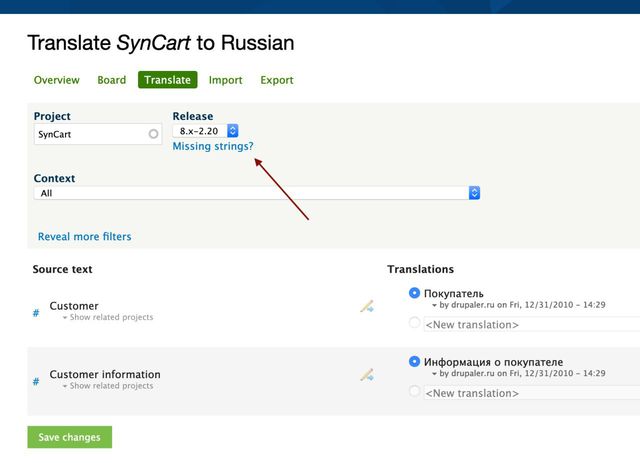
Task: Select new translation radio for Customer
Action: point(414,323)
